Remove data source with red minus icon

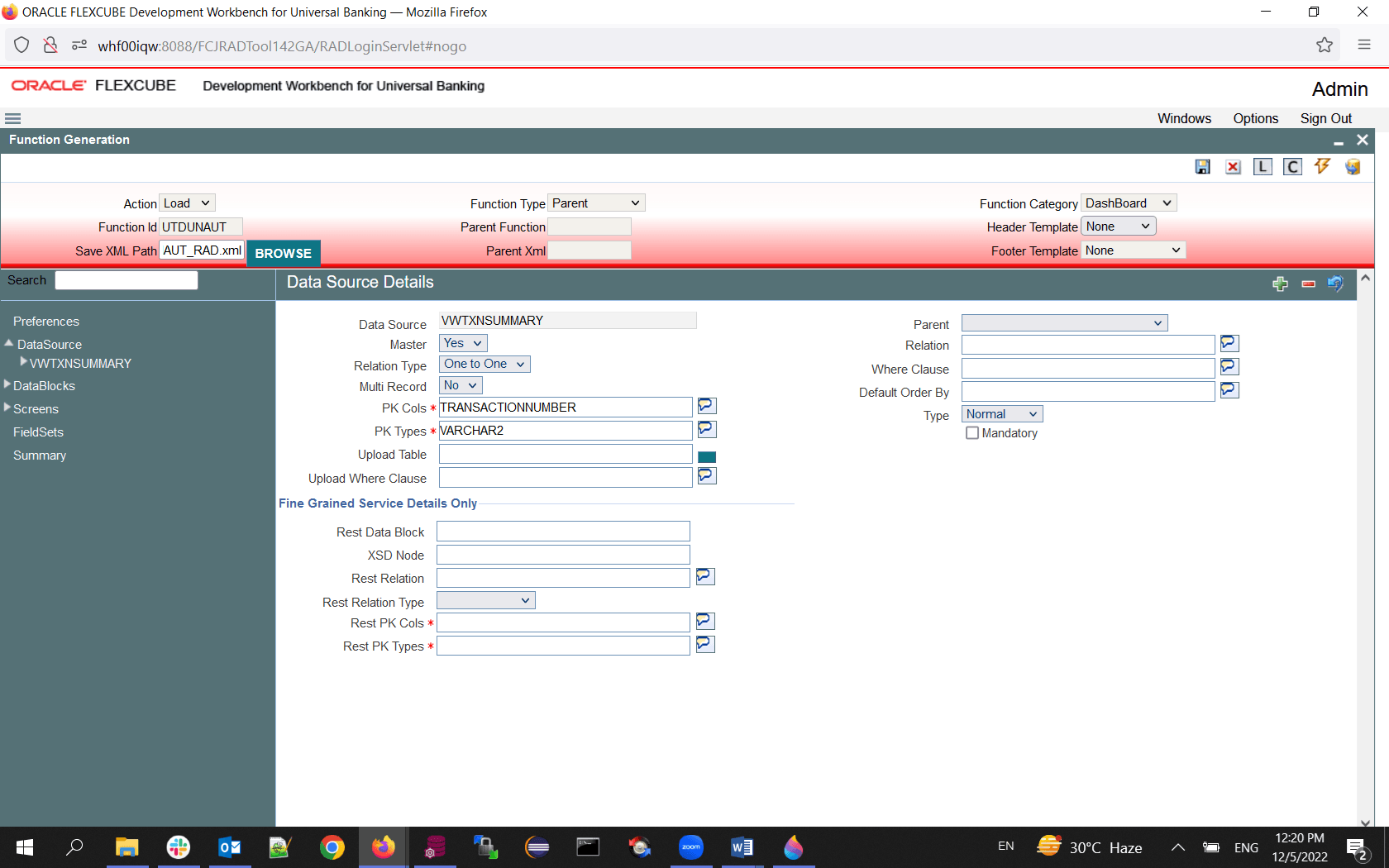click(1308, 284)
